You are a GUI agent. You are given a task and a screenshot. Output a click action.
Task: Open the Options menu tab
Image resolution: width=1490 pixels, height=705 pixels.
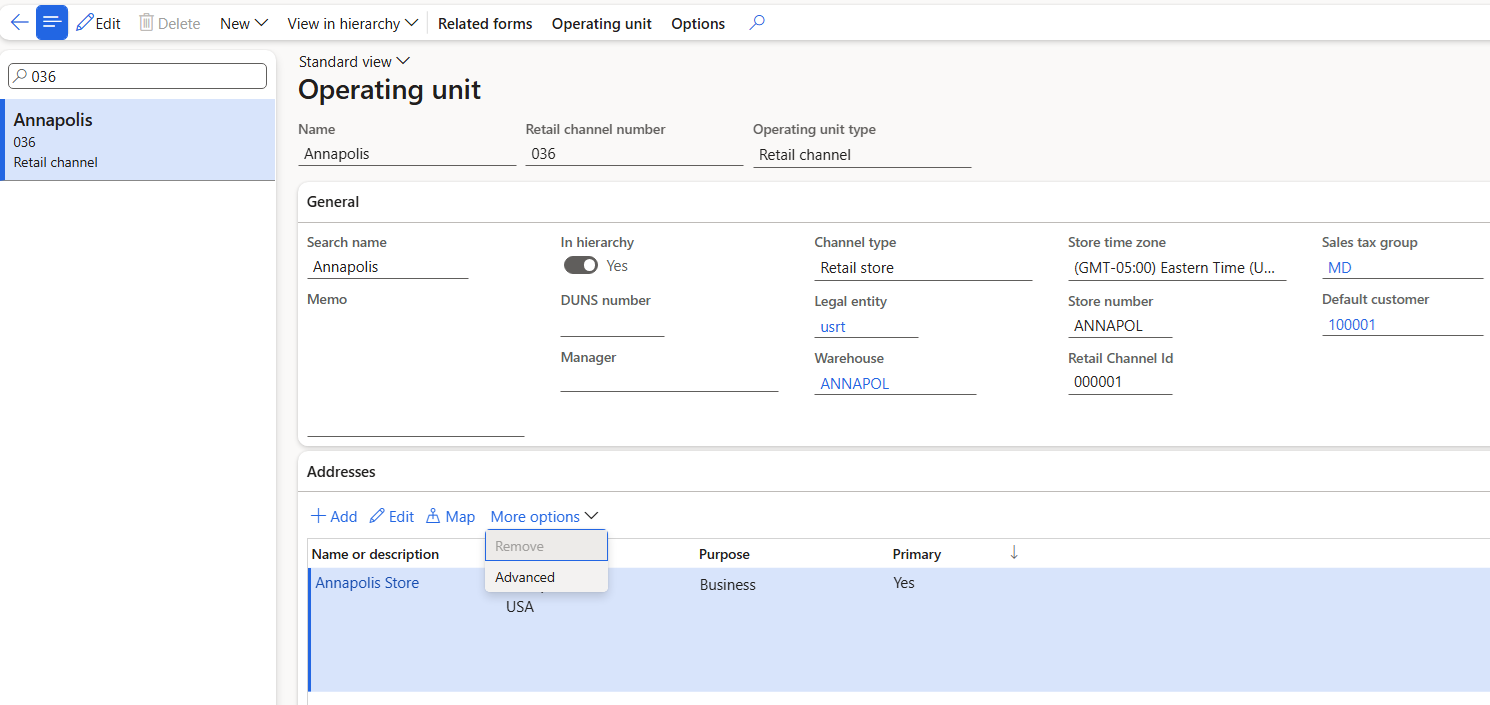(x=698, y=23)
